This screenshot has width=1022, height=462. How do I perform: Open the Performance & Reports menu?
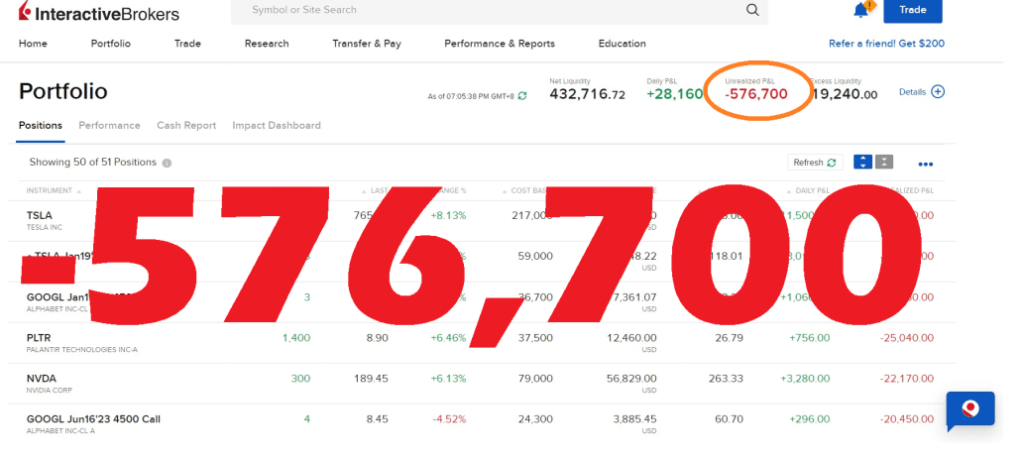click(x=499, y=44)
